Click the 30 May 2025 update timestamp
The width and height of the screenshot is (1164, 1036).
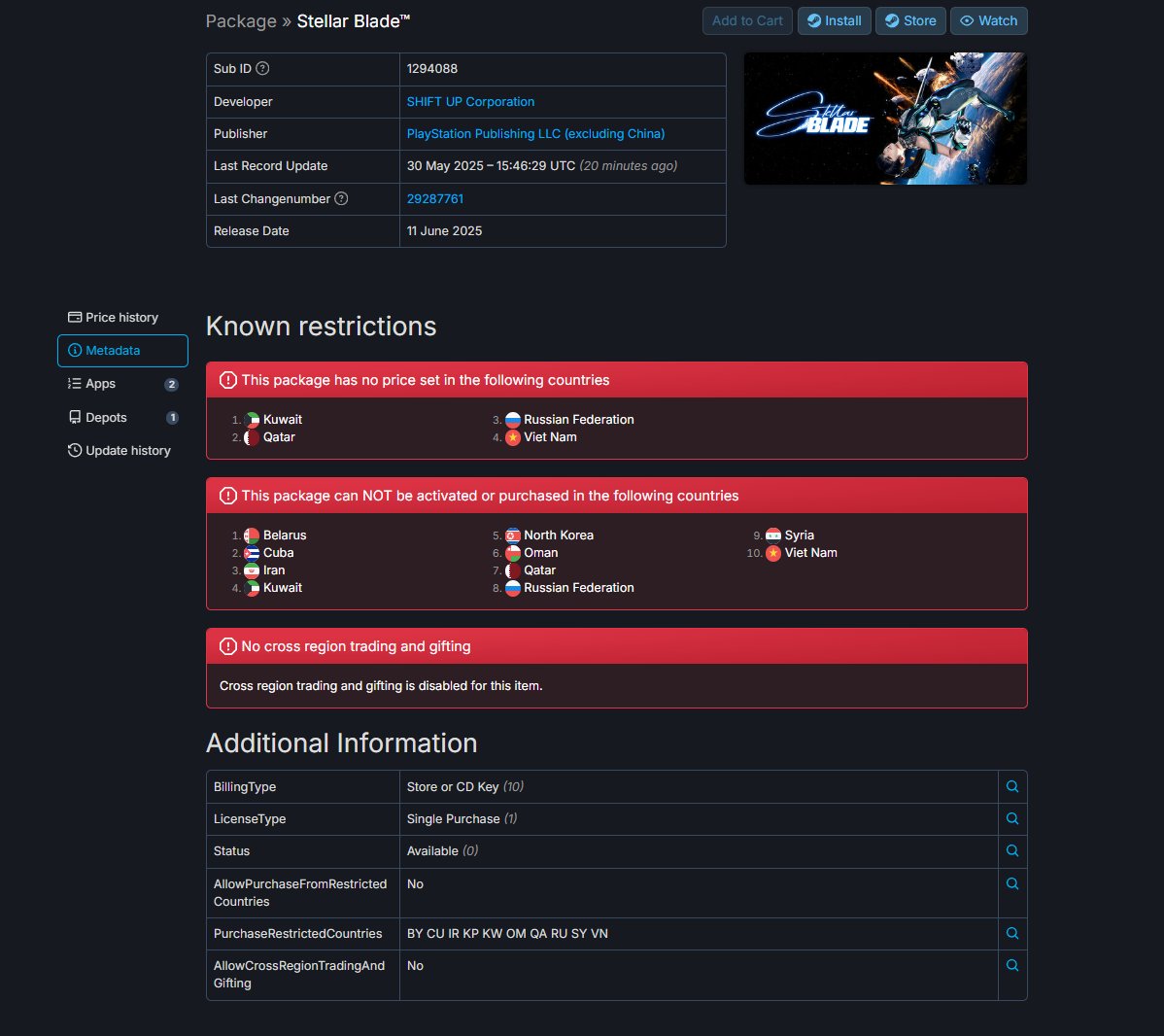pyautogui.click(x=491, y=165)
